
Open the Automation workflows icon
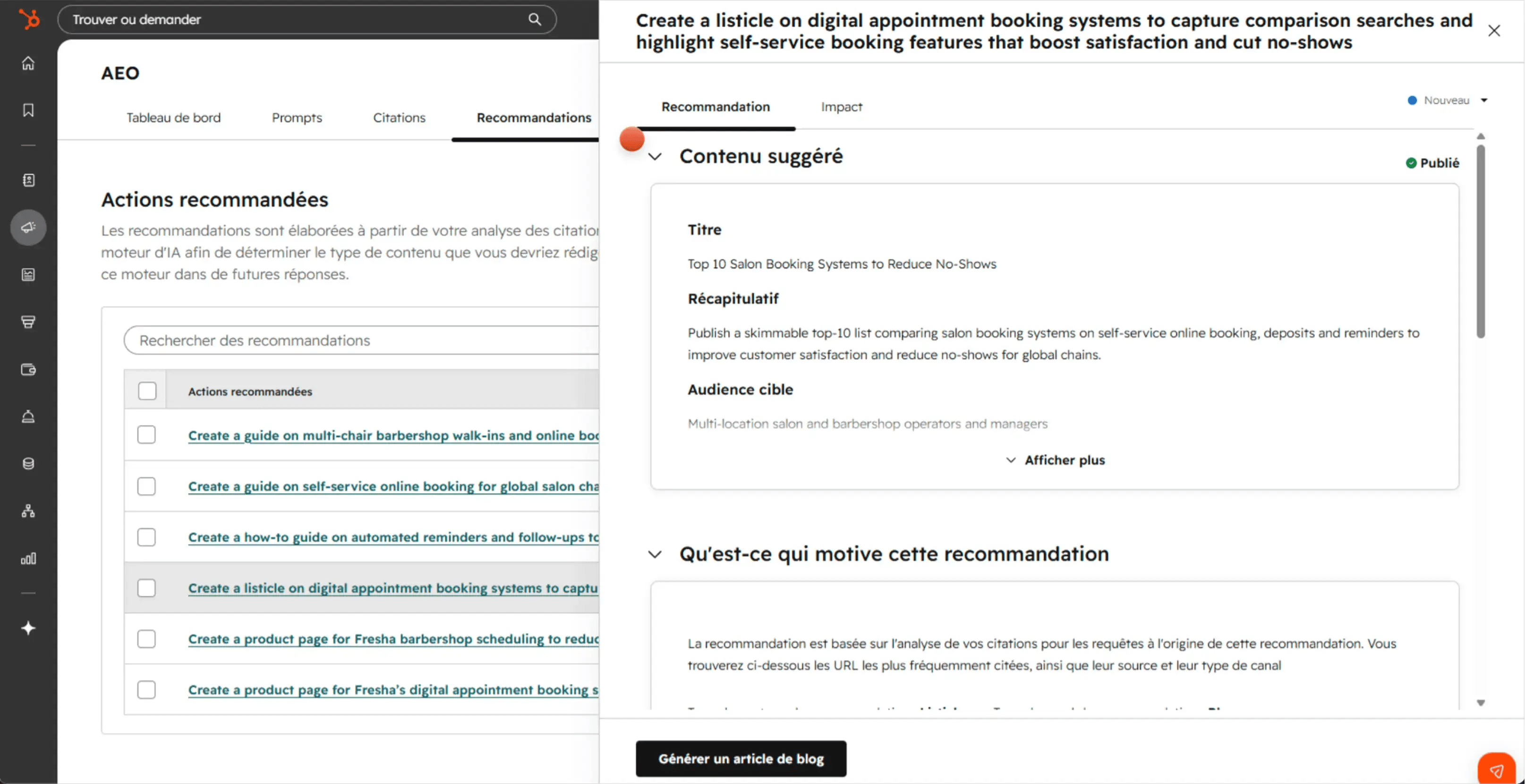point(28,511)
